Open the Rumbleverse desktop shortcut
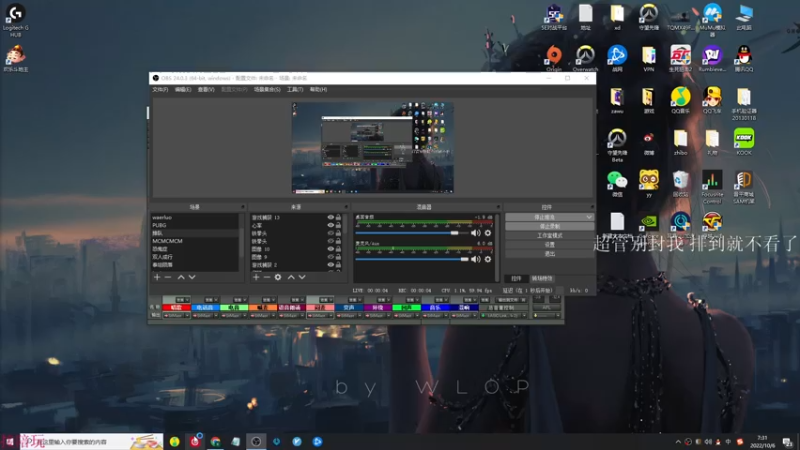The height and width of the screenshot is (450, 800). coord(712,57)
